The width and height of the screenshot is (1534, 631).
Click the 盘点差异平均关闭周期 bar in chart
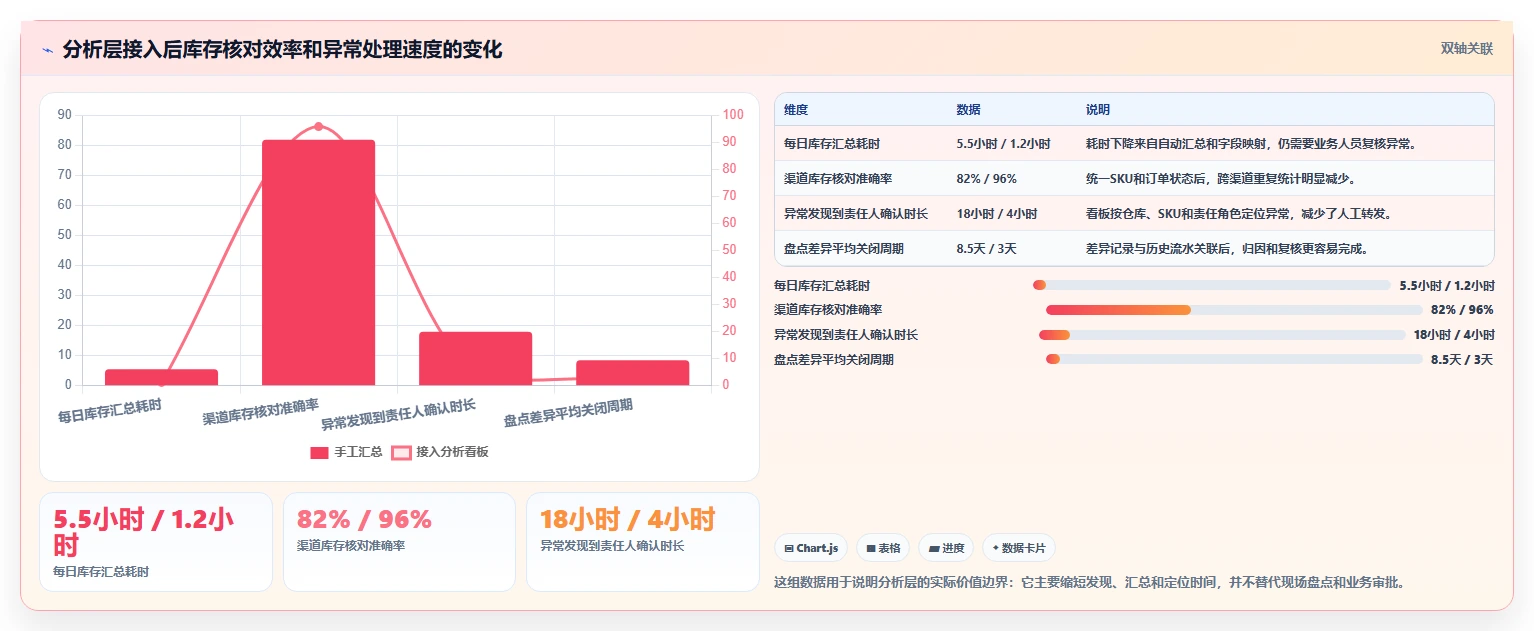click(632, 372)
